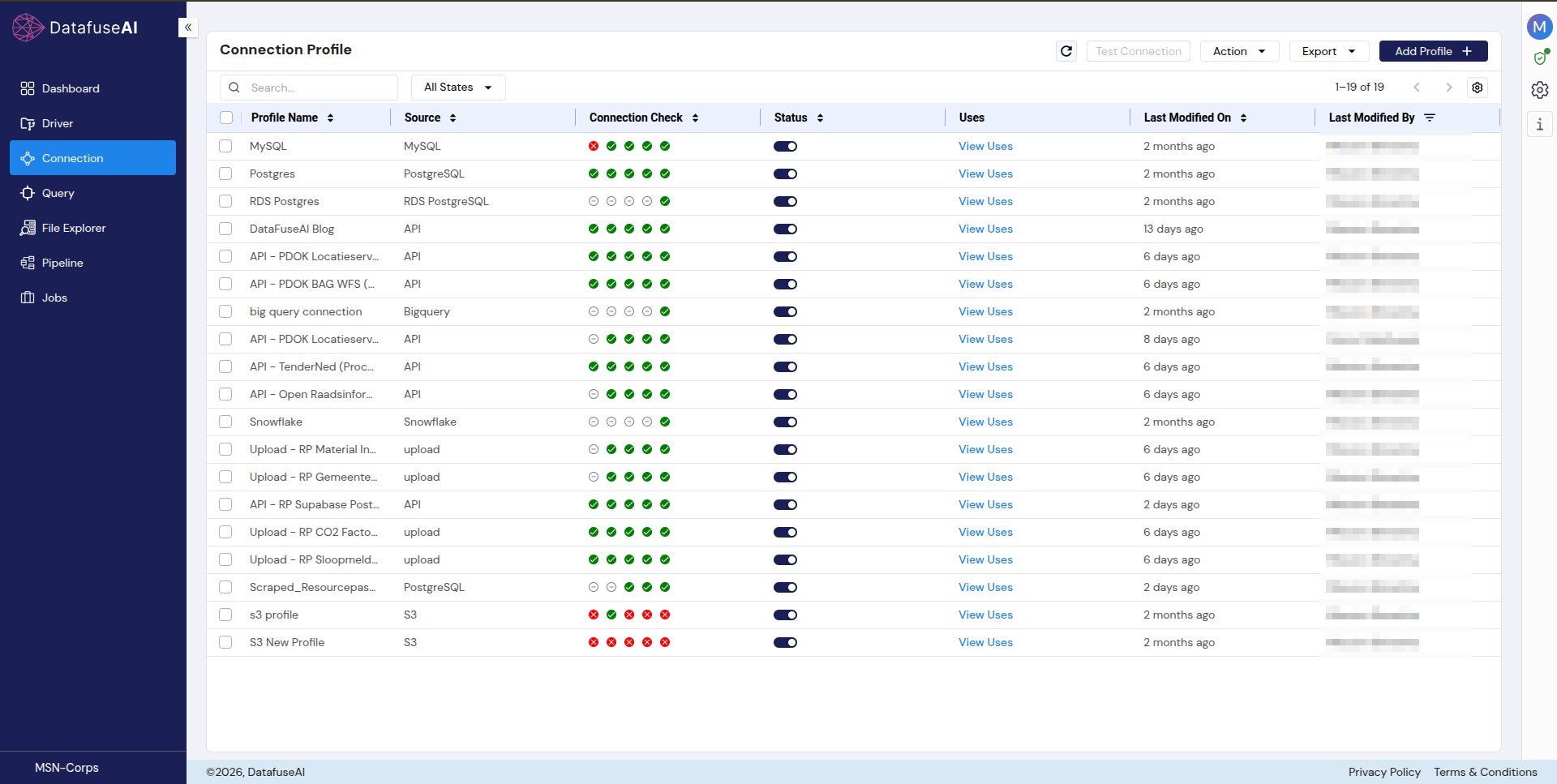Screen dimensions: 1557x784
Task: Click the refresh icon next to Test Connection
Action: pyautogui.click(x=1066, y=51)
